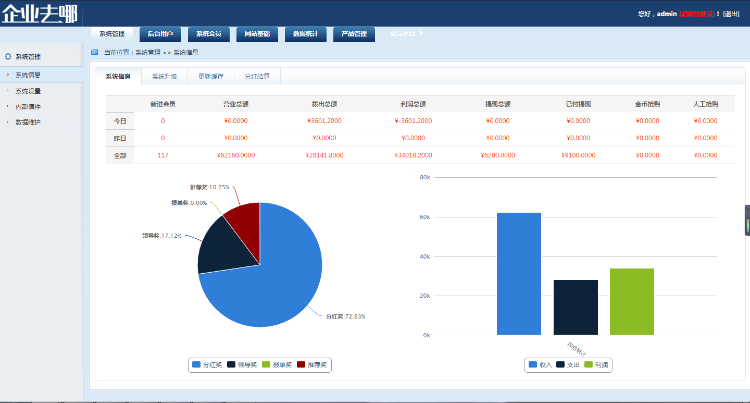Click the blue income bar in chart
The width and height of the screenshot is (750, 403).
point(519,274)
